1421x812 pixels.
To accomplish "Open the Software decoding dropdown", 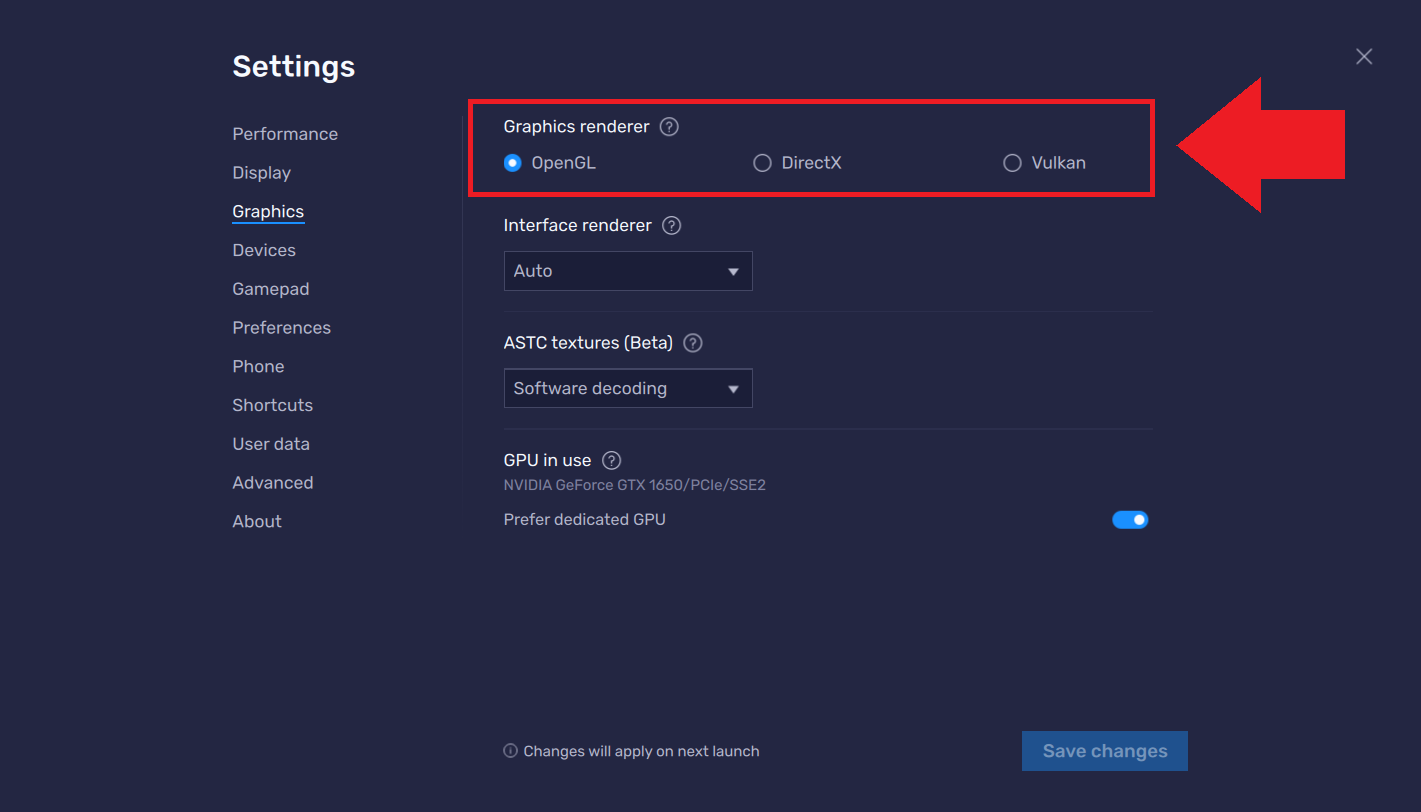I will 628,388.
